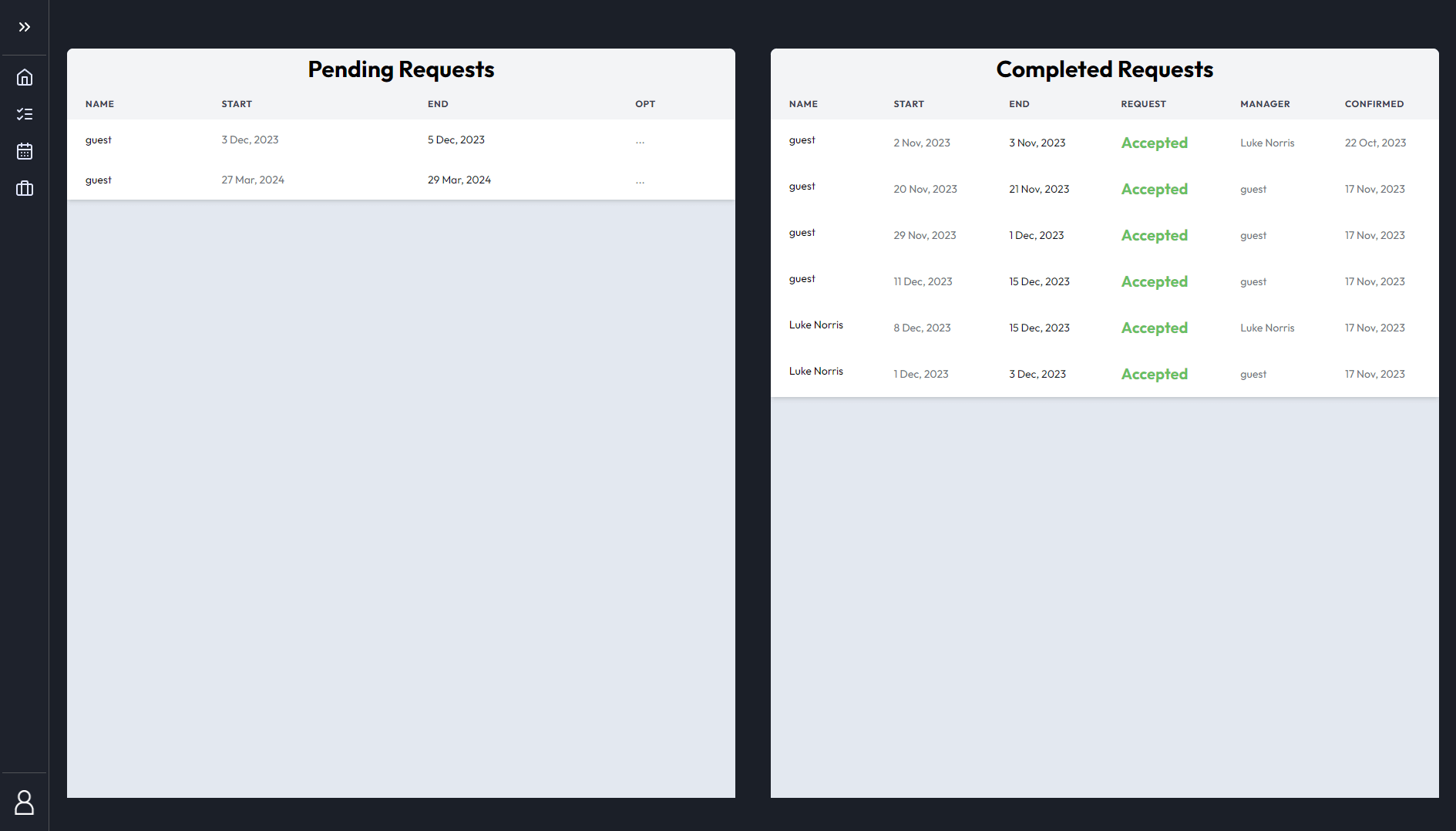Click the CONFIRMED column header
The width and height of the screenshot is (1456, 831).
pyautogui.click(x=1374, y=103)
